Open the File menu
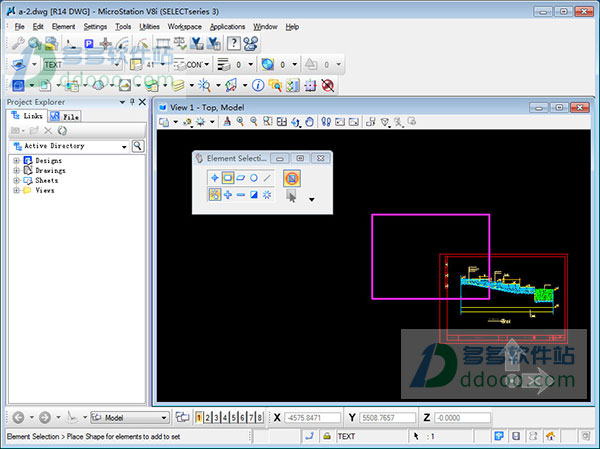This screenshot has width=600, height=449. (19, 26)
